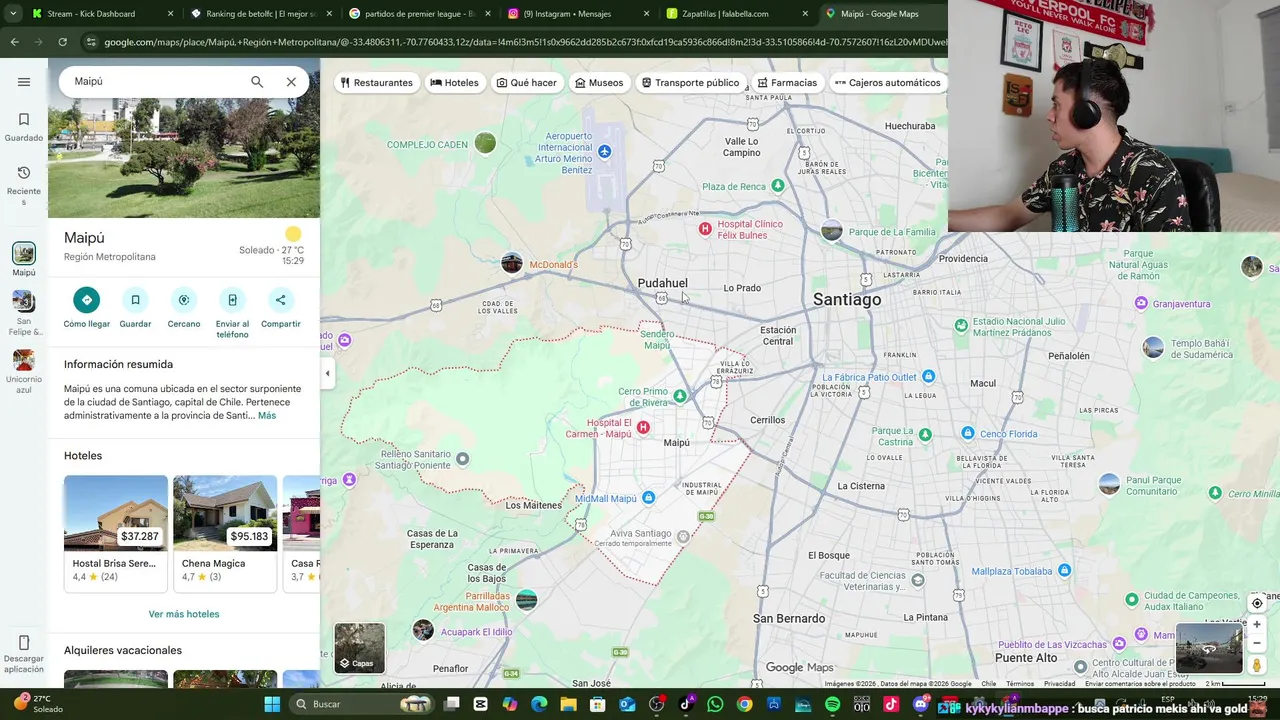Filter map by Hoteles chip
The height and width of the screenshot is (720, 1280).
(x=455, y=83)
